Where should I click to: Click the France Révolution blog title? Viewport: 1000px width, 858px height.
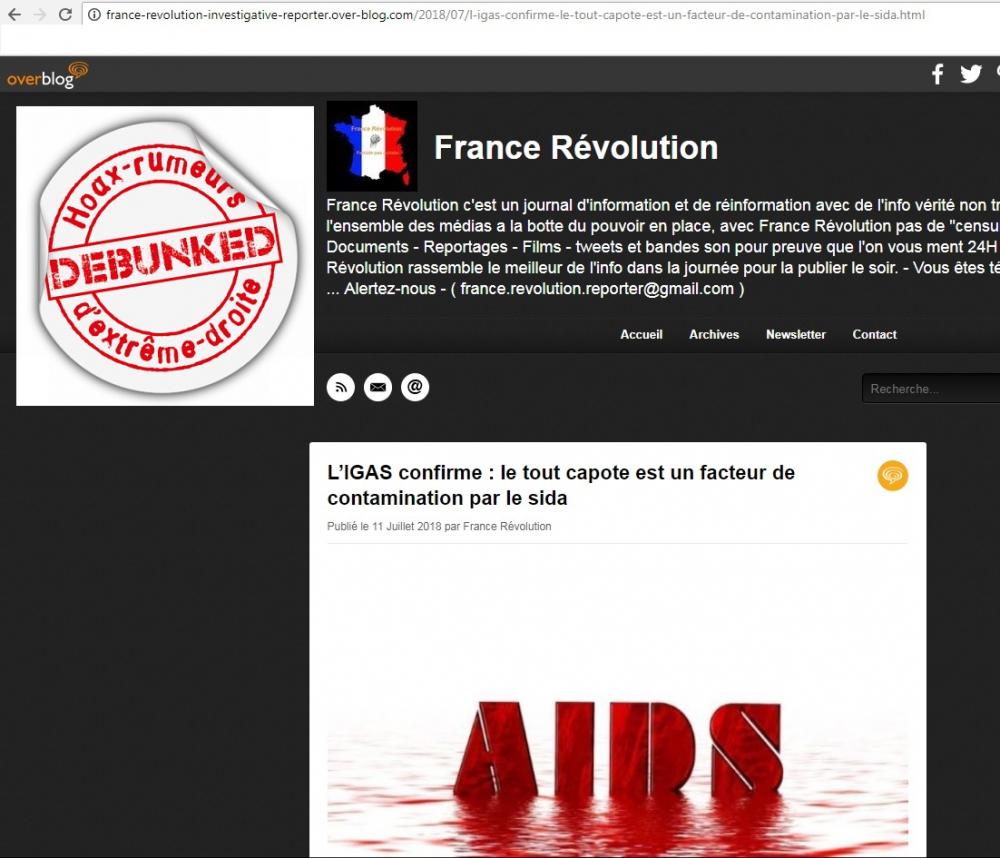pos(576,147)
